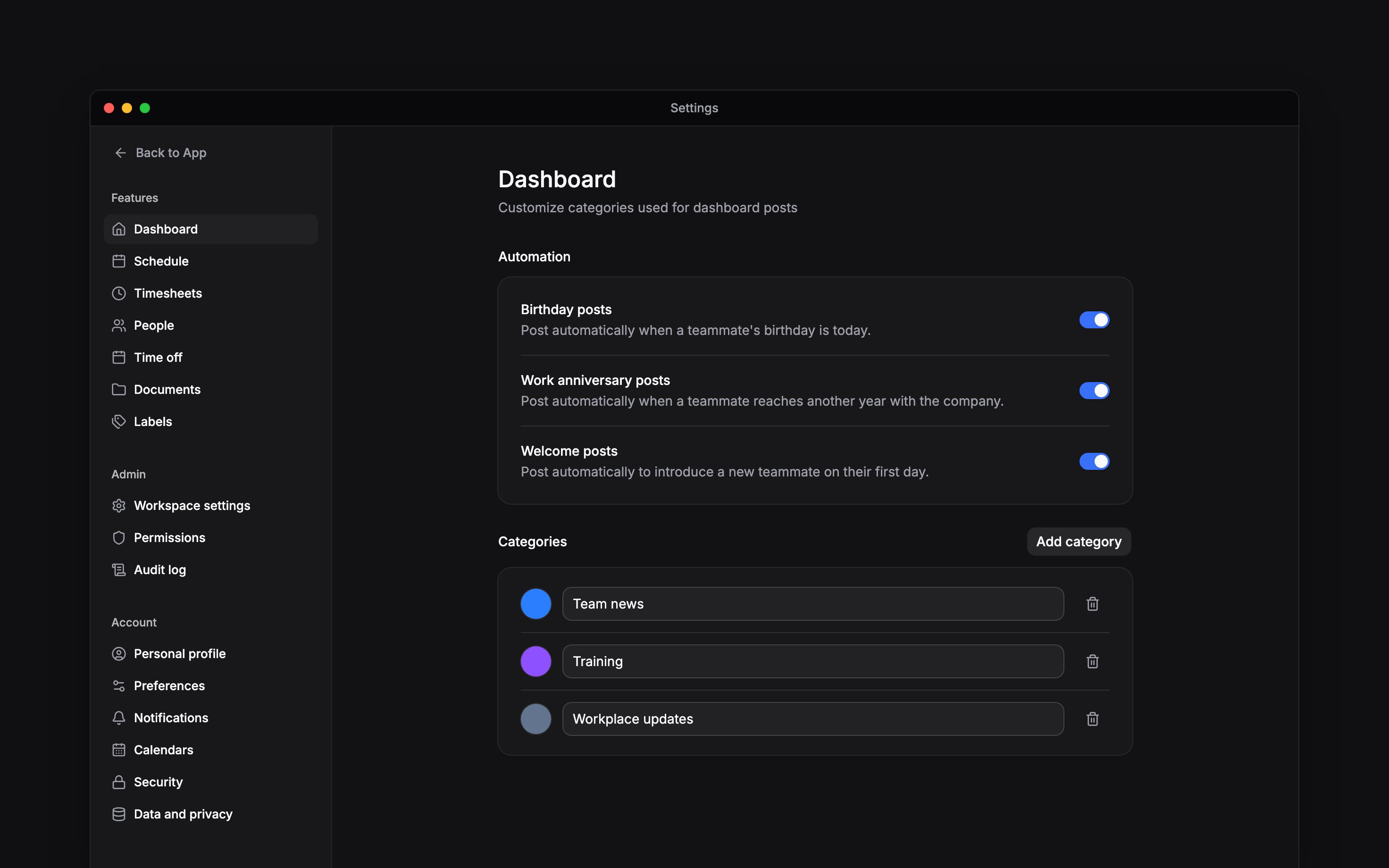Open the Schedule settings page
Screen dimensions: 1389x868
pos(210,261)
